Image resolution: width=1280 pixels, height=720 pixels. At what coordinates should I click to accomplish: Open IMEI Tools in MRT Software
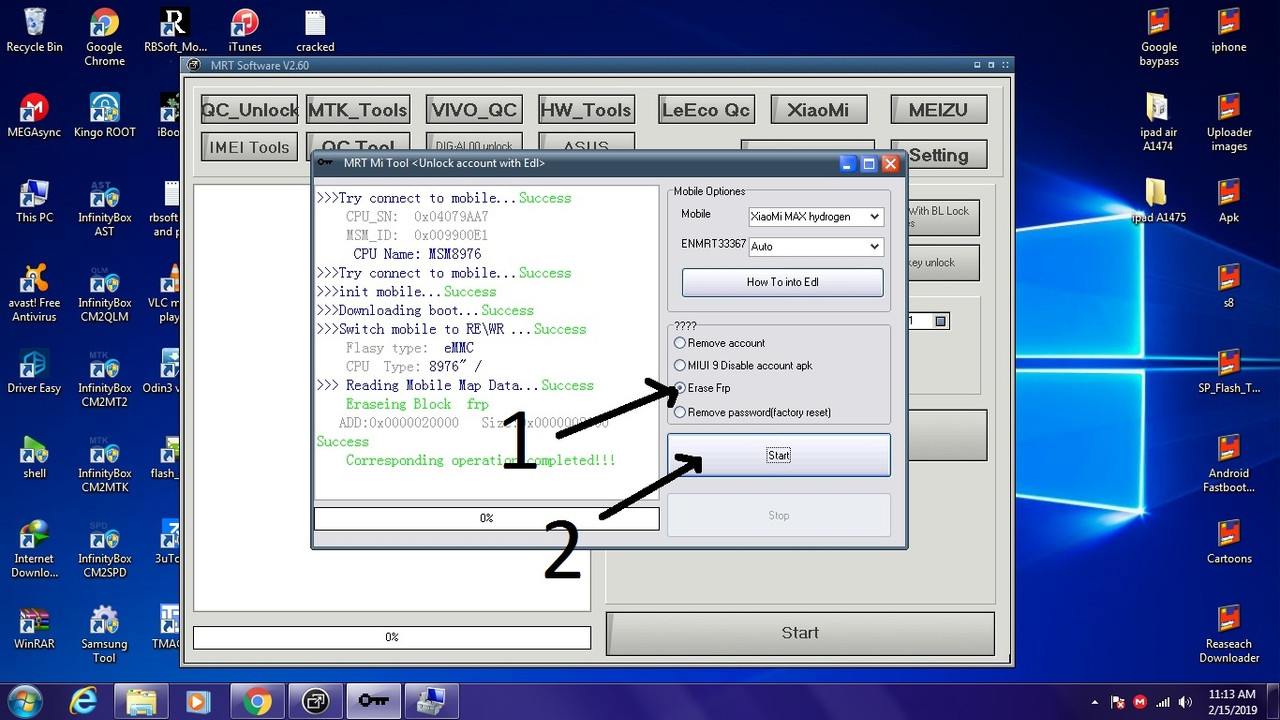(249, 147)
